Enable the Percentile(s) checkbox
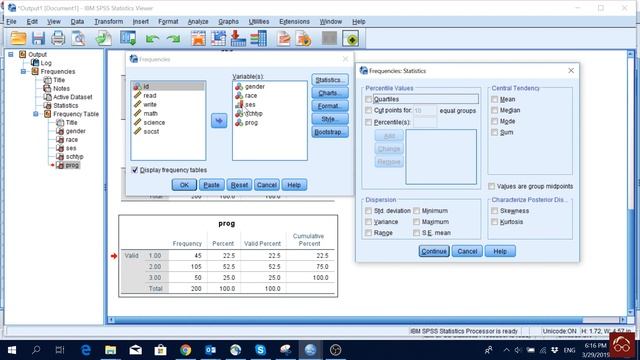The image size is (640, 360). [369, 122]
